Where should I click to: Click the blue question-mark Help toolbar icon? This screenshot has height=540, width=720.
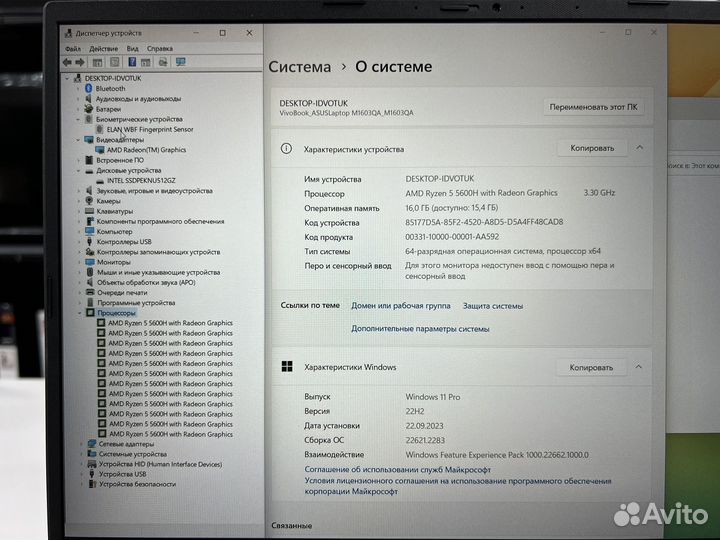[x=132, y=62]
